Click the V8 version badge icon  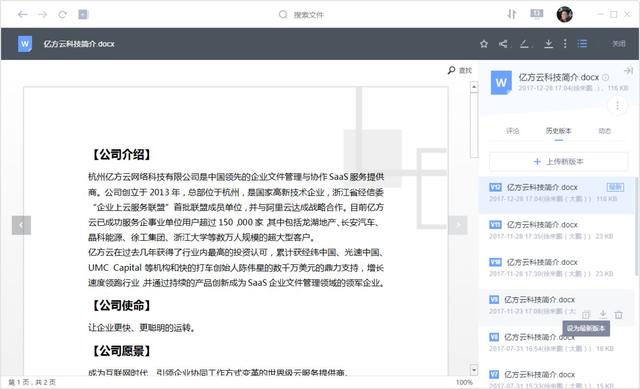pyautogui.click(x=494, y=337)
